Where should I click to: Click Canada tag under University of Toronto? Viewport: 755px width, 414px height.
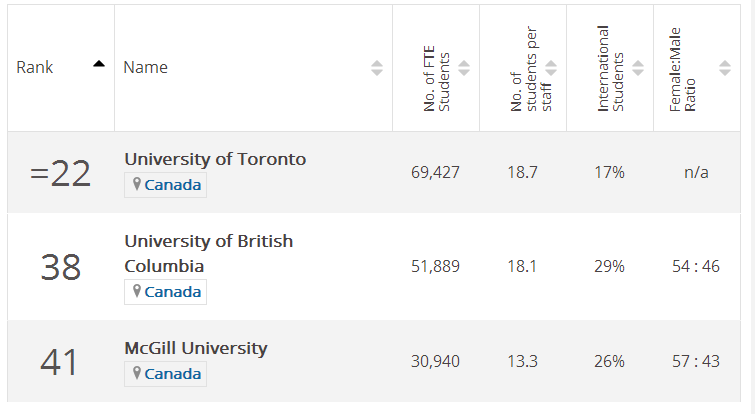(x=172, y=185)
